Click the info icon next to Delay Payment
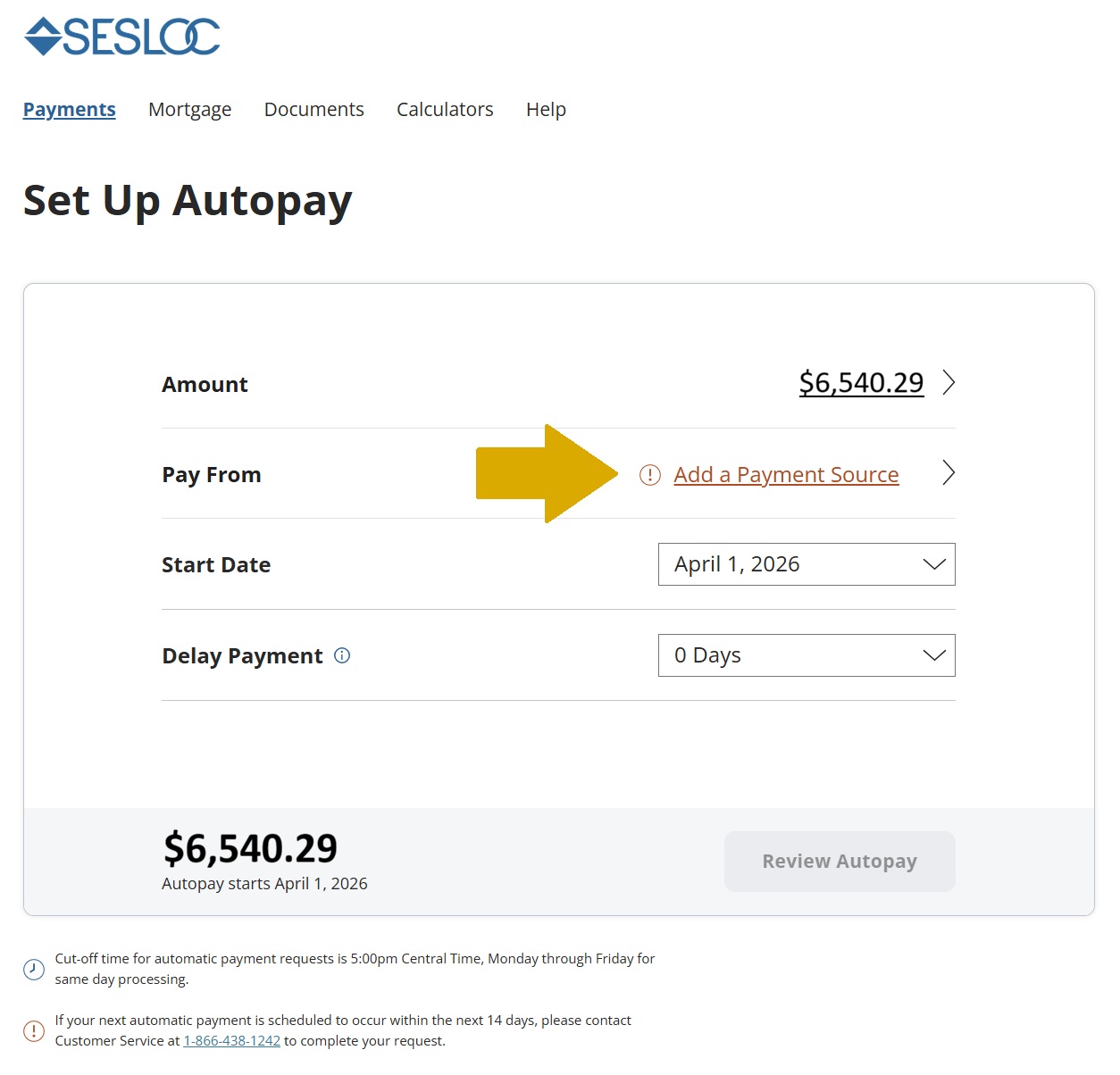 click(x=341, y=655)
